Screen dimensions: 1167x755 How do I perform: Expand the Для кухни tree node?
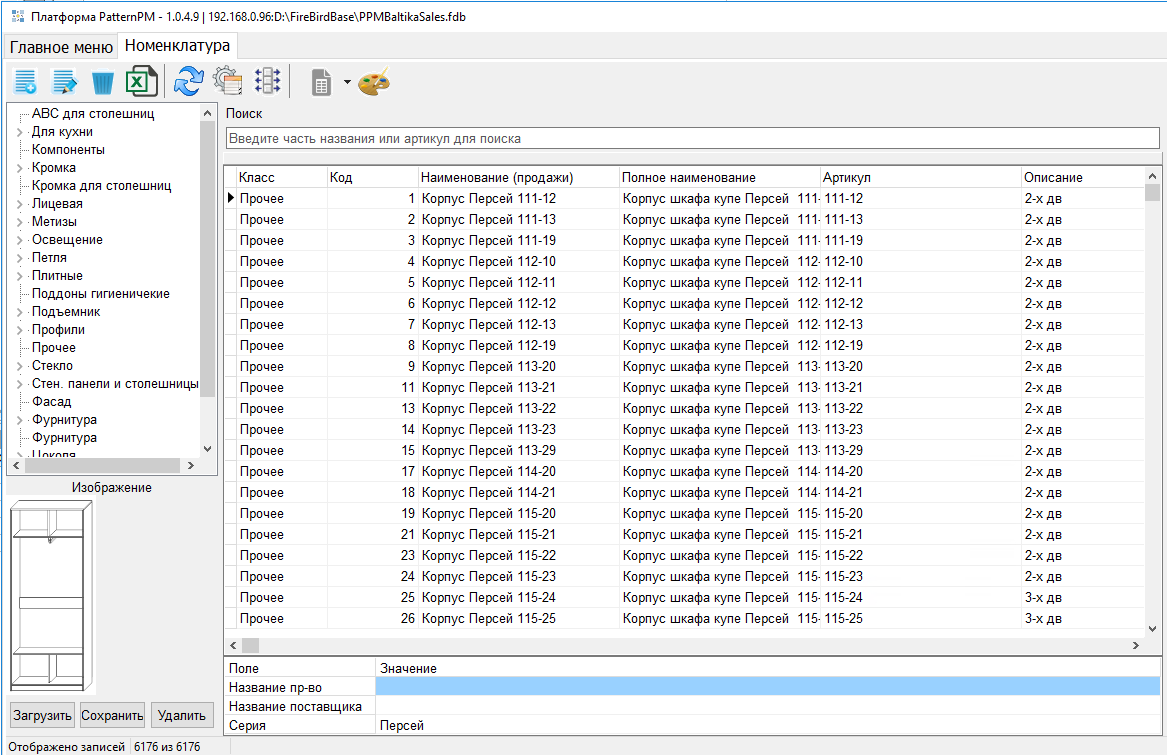[x=20, y=132]
